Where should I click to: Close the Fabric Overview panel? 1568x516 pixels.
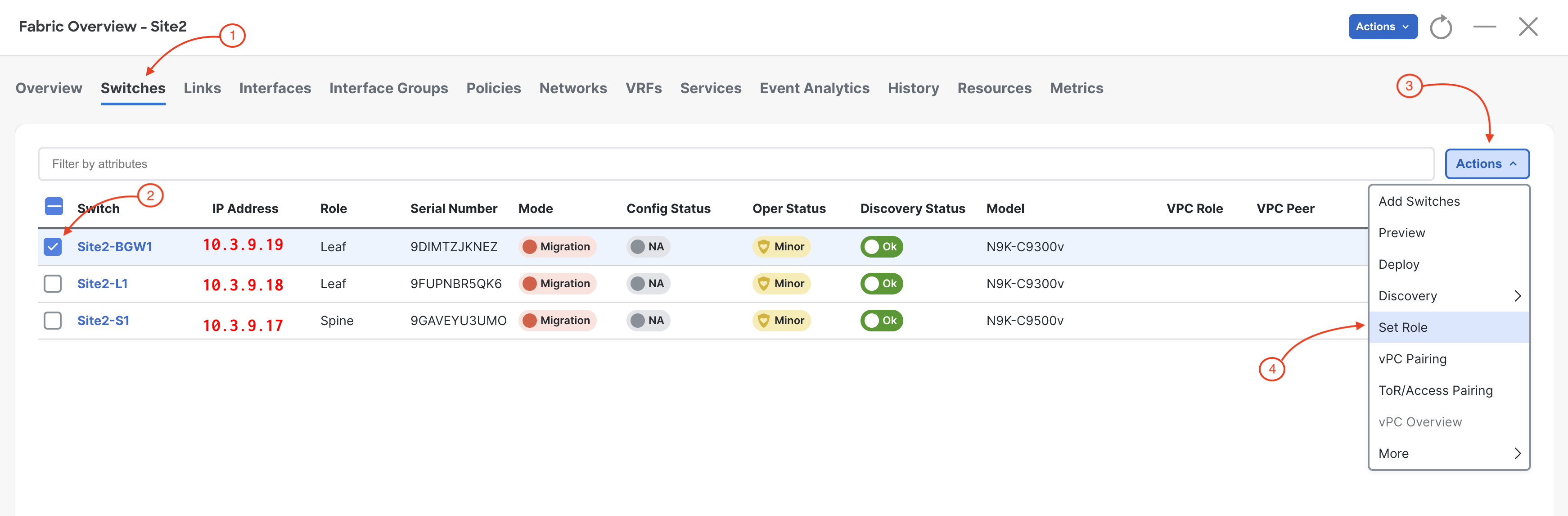1528,27
